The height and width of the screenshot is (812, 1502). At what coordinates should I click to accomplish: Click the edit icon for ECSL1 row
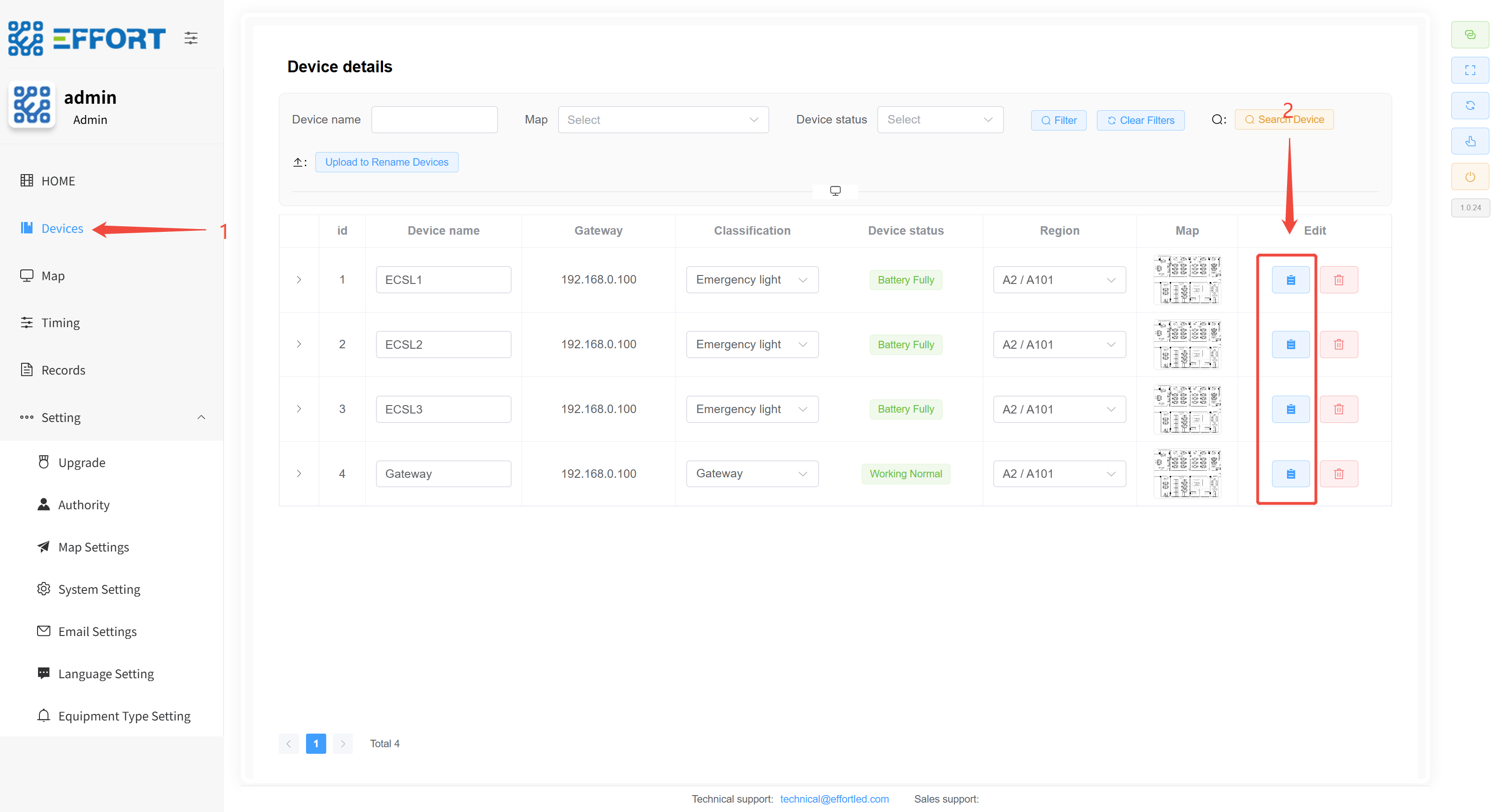pos(1290,280)
